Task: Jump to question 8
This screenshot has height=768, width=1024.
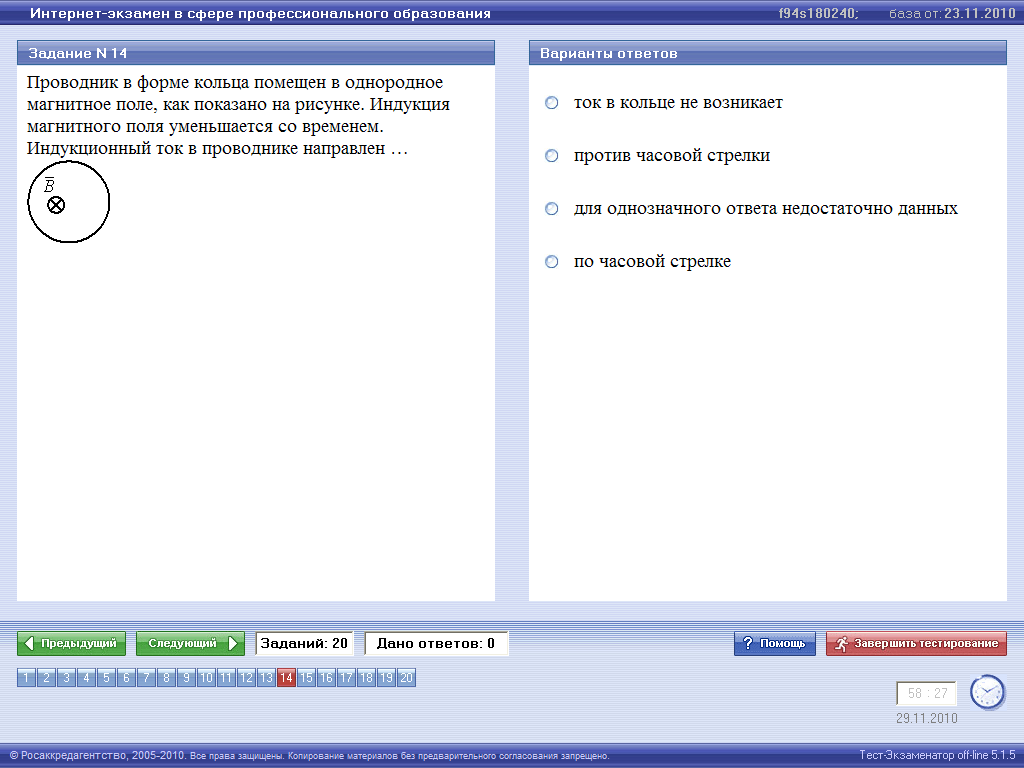Action: coord(167,677)
